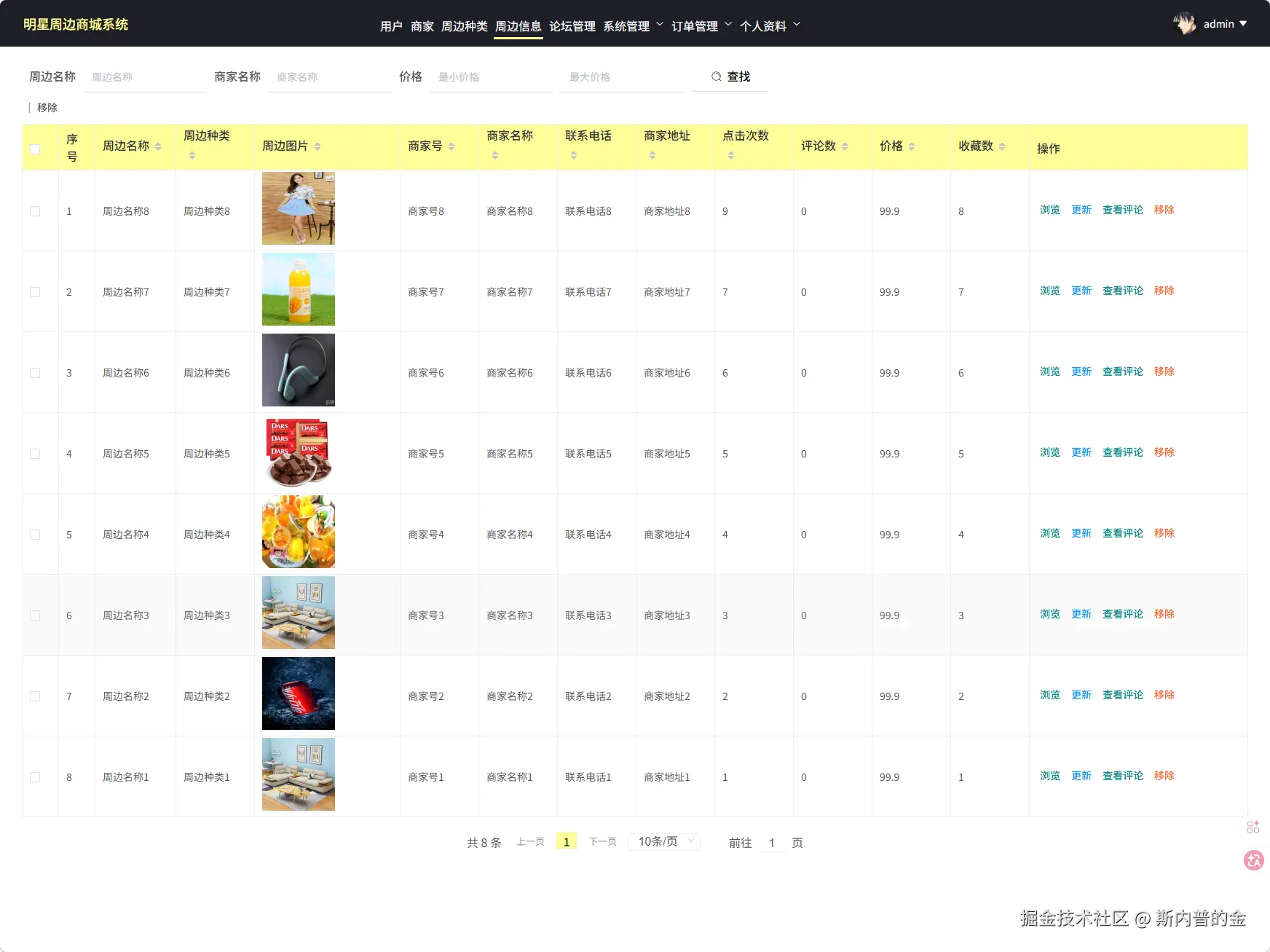The image size is (1270, 952).
Task: Expand the 订单管理 dropdown menu
Action: [701, 25]
